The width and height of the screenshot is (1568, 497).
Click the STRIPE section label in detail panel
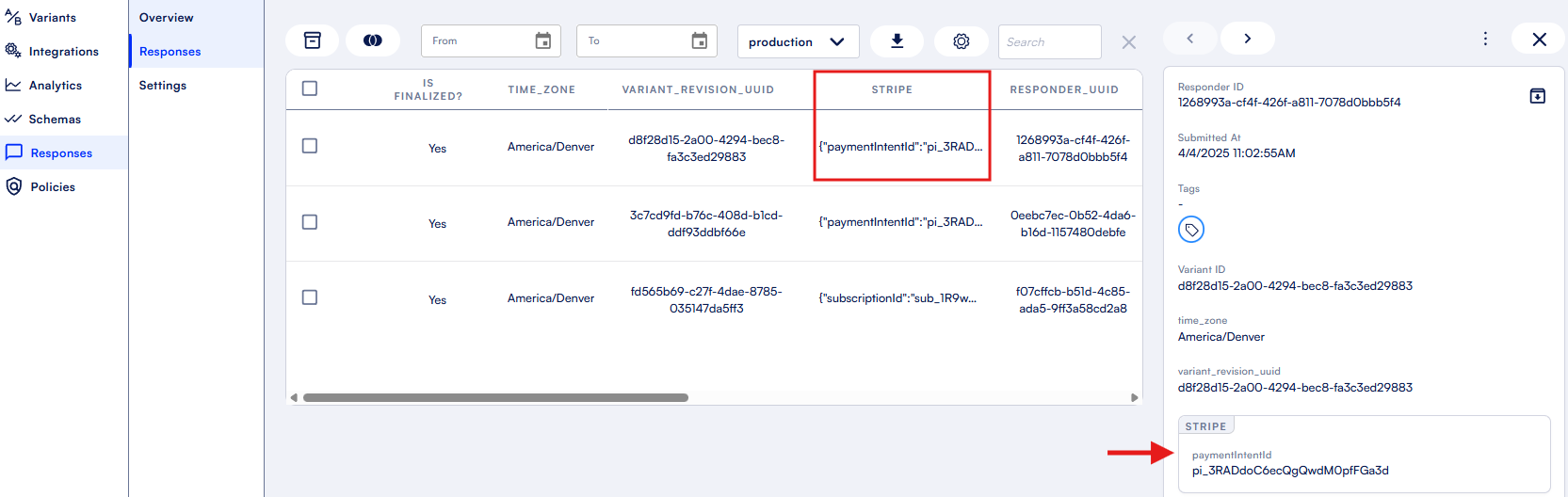click(x=1205, y=426)
